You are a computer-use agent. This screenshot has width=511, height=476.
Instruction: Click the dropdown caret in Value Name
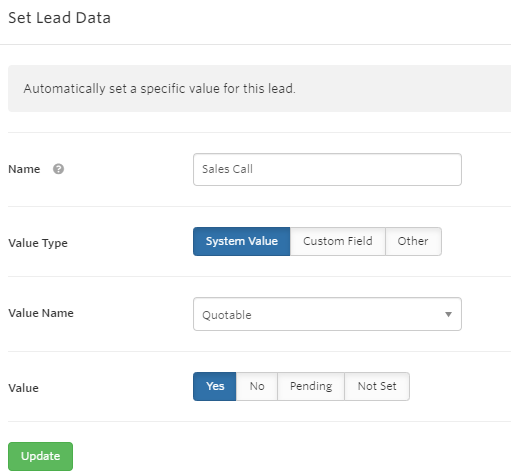pos(448,314)
